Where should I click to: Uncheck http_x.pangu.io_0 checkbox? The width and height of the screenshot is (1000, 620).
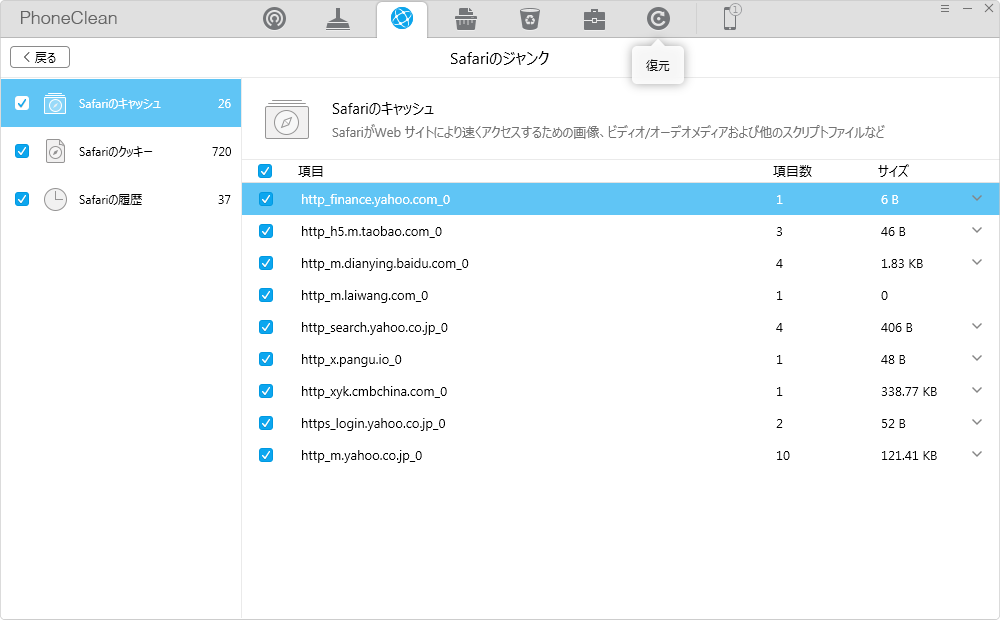(266, 359)
